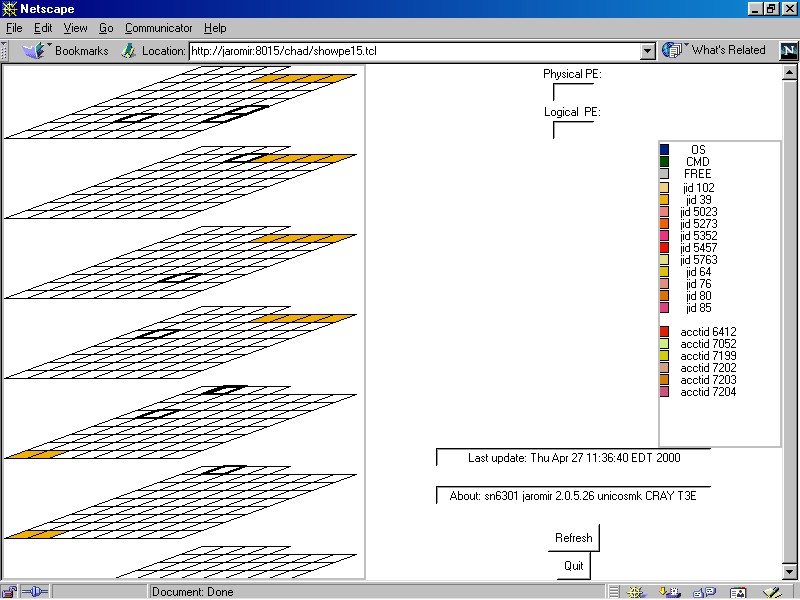This screenshot has height=600, width=800.
Task: Click the jid 102 color swatch
Action: coord(664,187)
